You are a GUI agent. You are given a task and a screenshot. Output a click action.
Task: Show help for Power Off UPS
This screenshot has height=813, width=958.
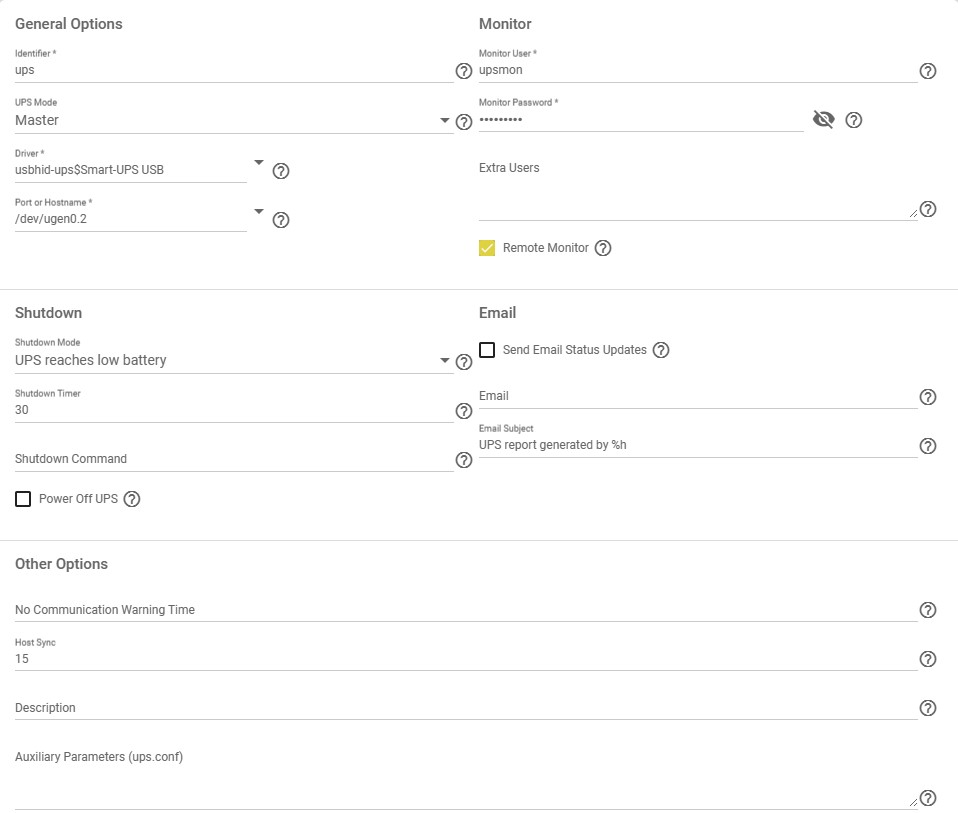(x=131, y=498)
